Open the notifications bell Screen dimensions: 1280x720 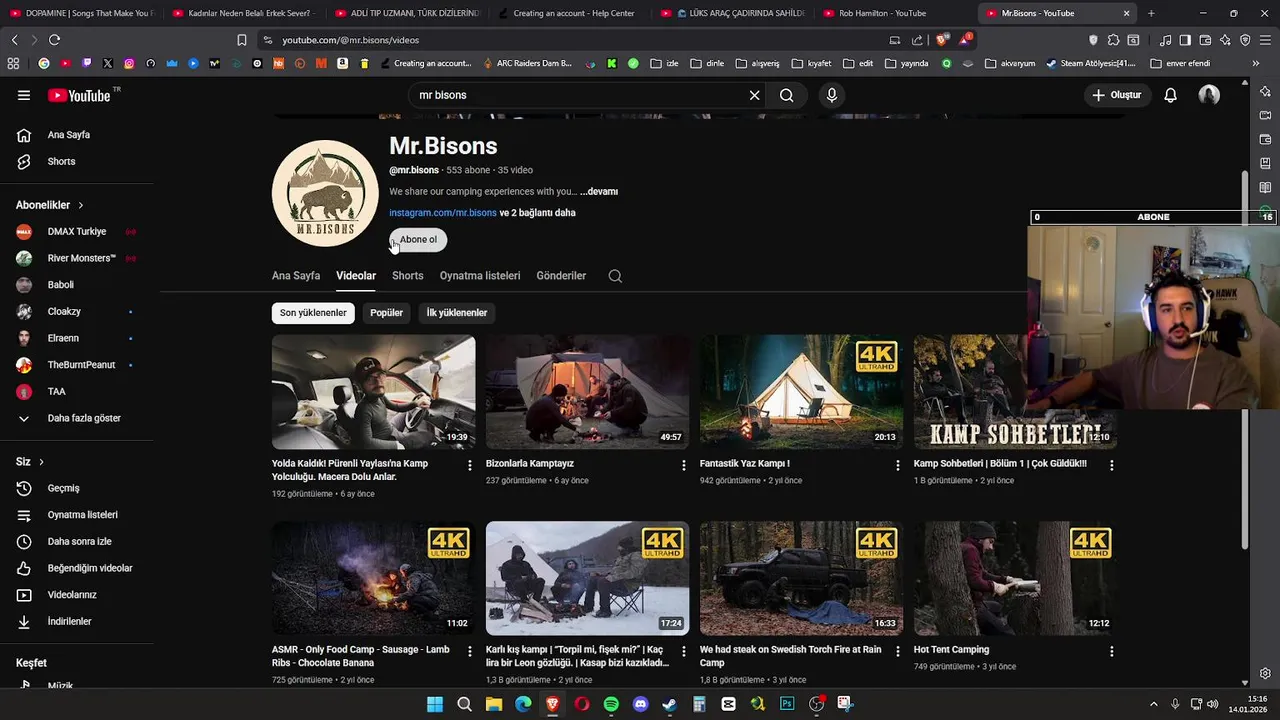pyautogui.click(x=1170, y=95)
